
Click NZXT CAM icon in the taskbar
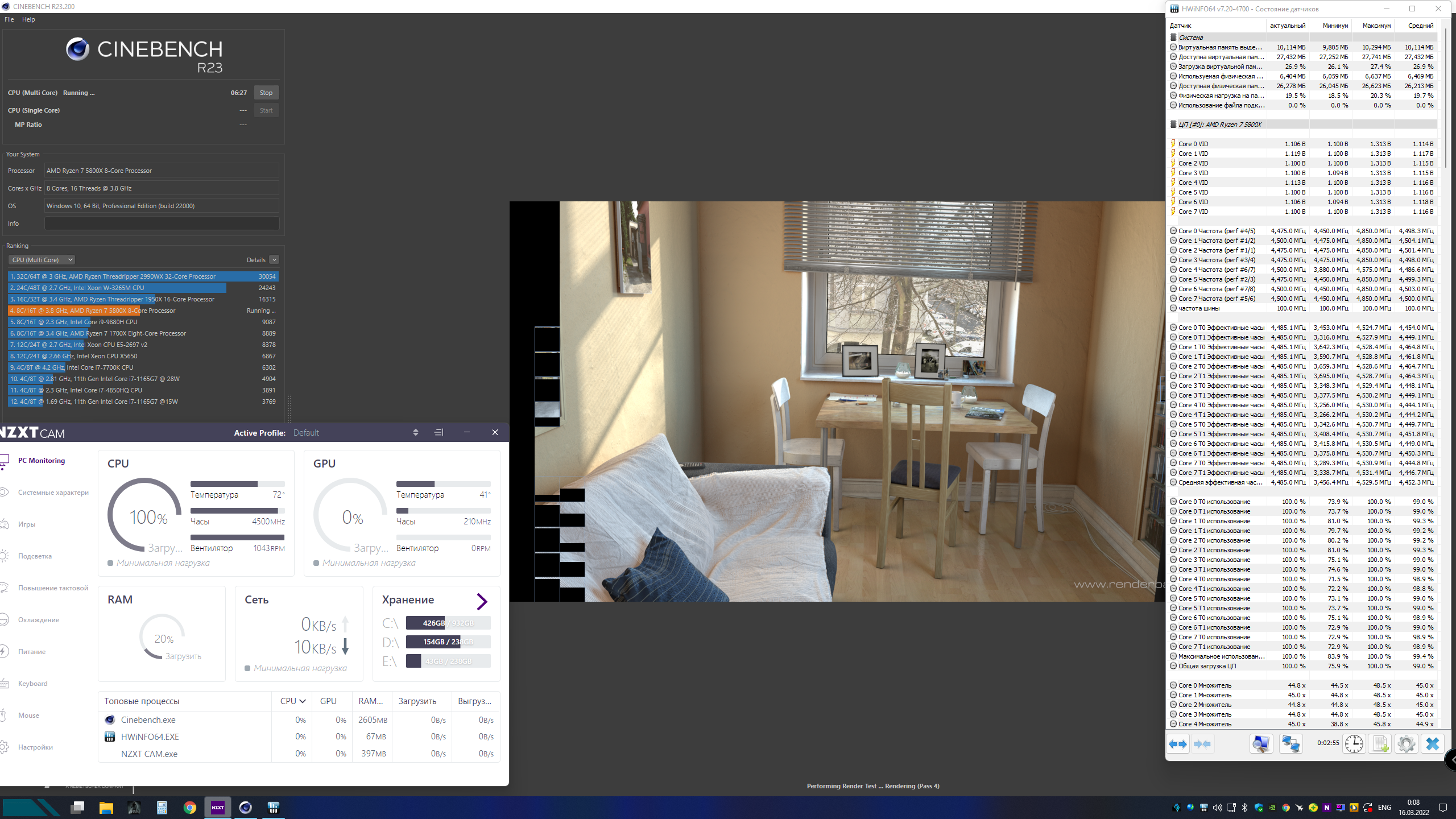click(218, 808)
